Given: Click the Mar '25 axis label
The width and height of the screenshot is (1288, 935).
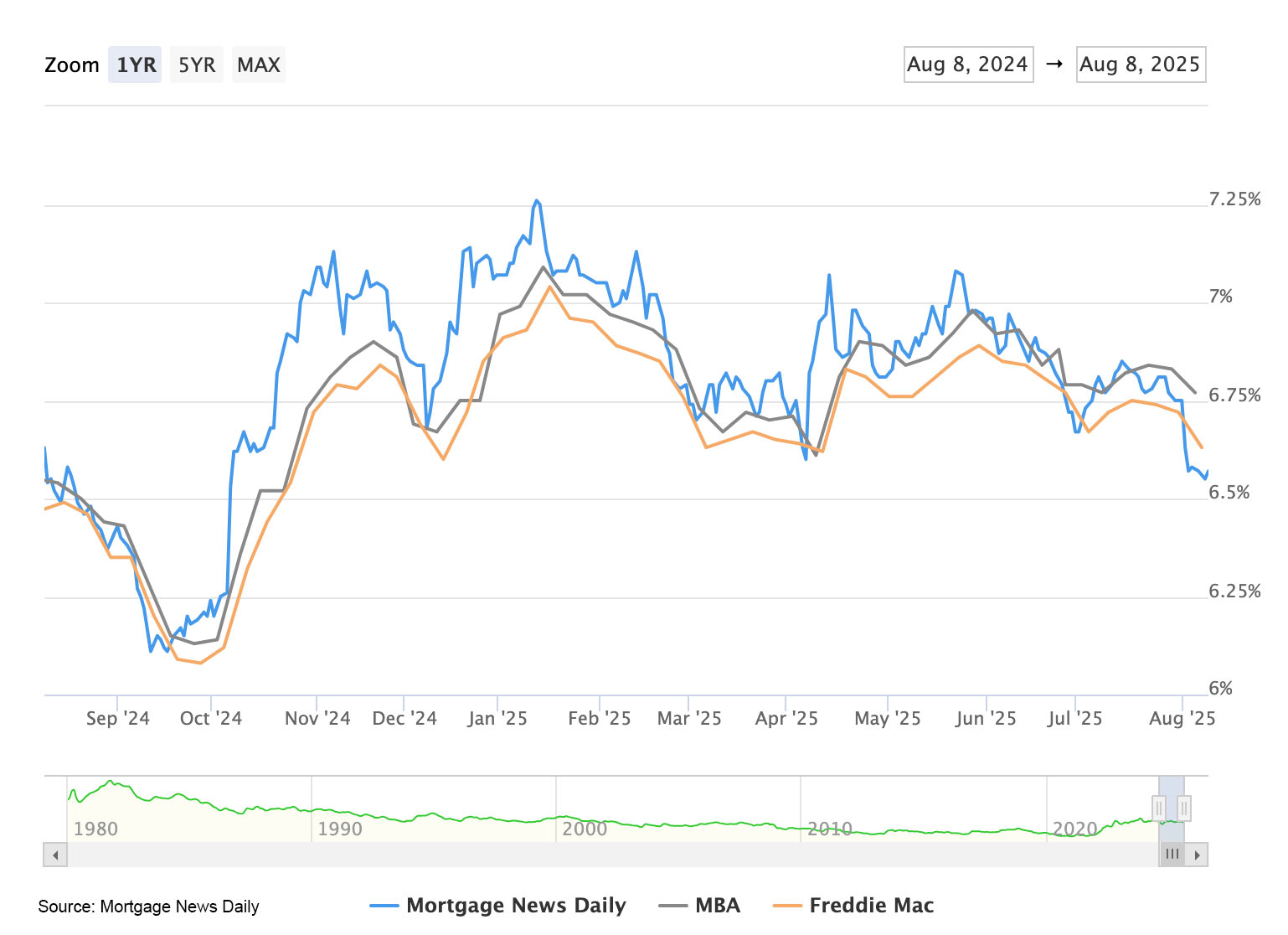Looking at the screenshot, I should pos(689,719).
